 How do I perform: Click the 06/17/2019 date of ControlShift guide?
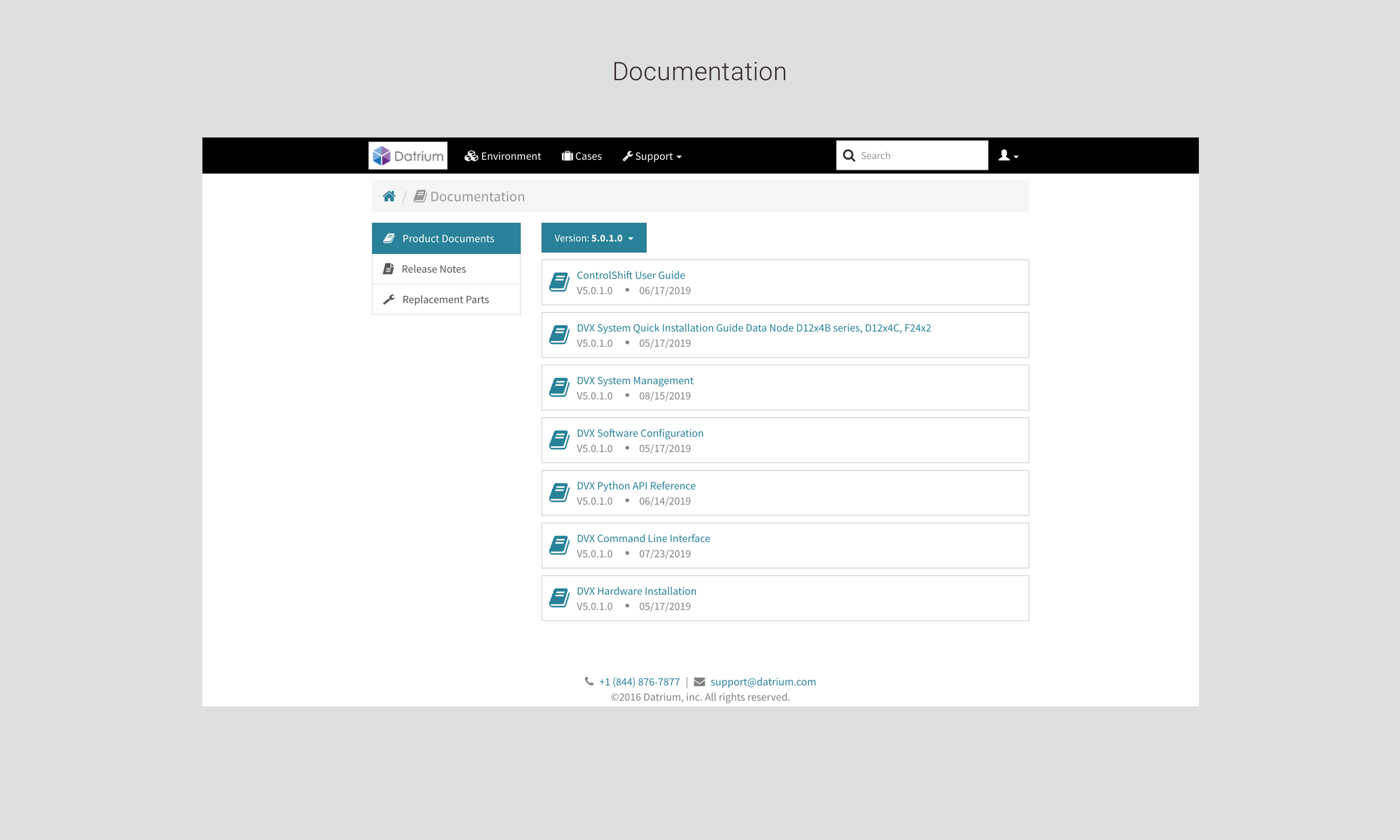(665, 291)
